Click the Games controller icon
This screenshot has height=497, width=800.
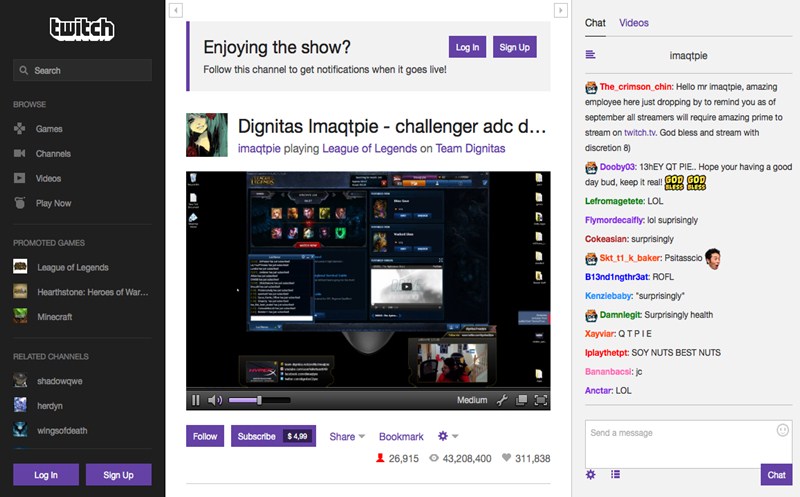[19, 129]
